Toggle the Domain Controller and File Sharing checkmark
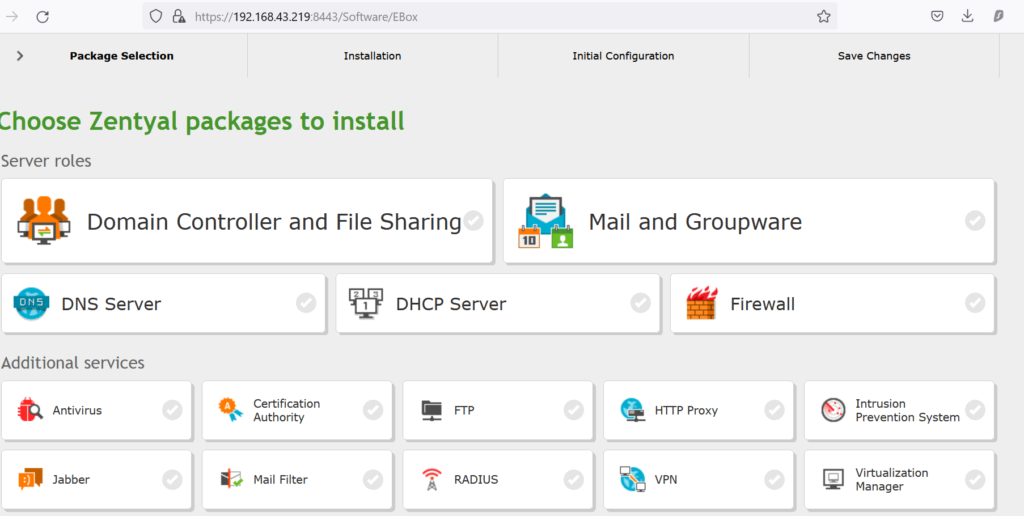The image size is (1024, 516). click(473, 221)
